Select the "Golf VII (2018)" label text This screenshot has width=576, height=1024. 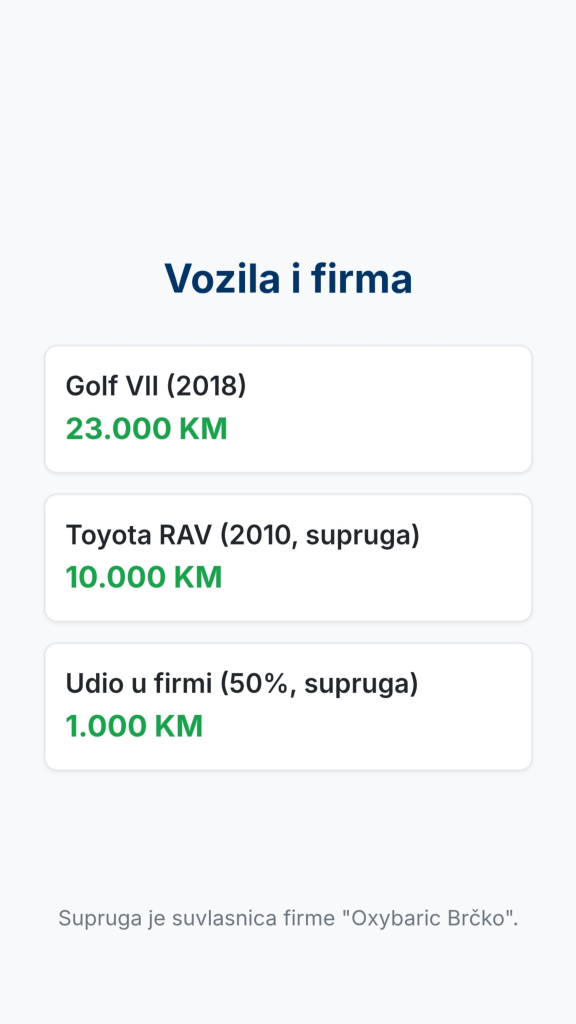pos(156,386)
